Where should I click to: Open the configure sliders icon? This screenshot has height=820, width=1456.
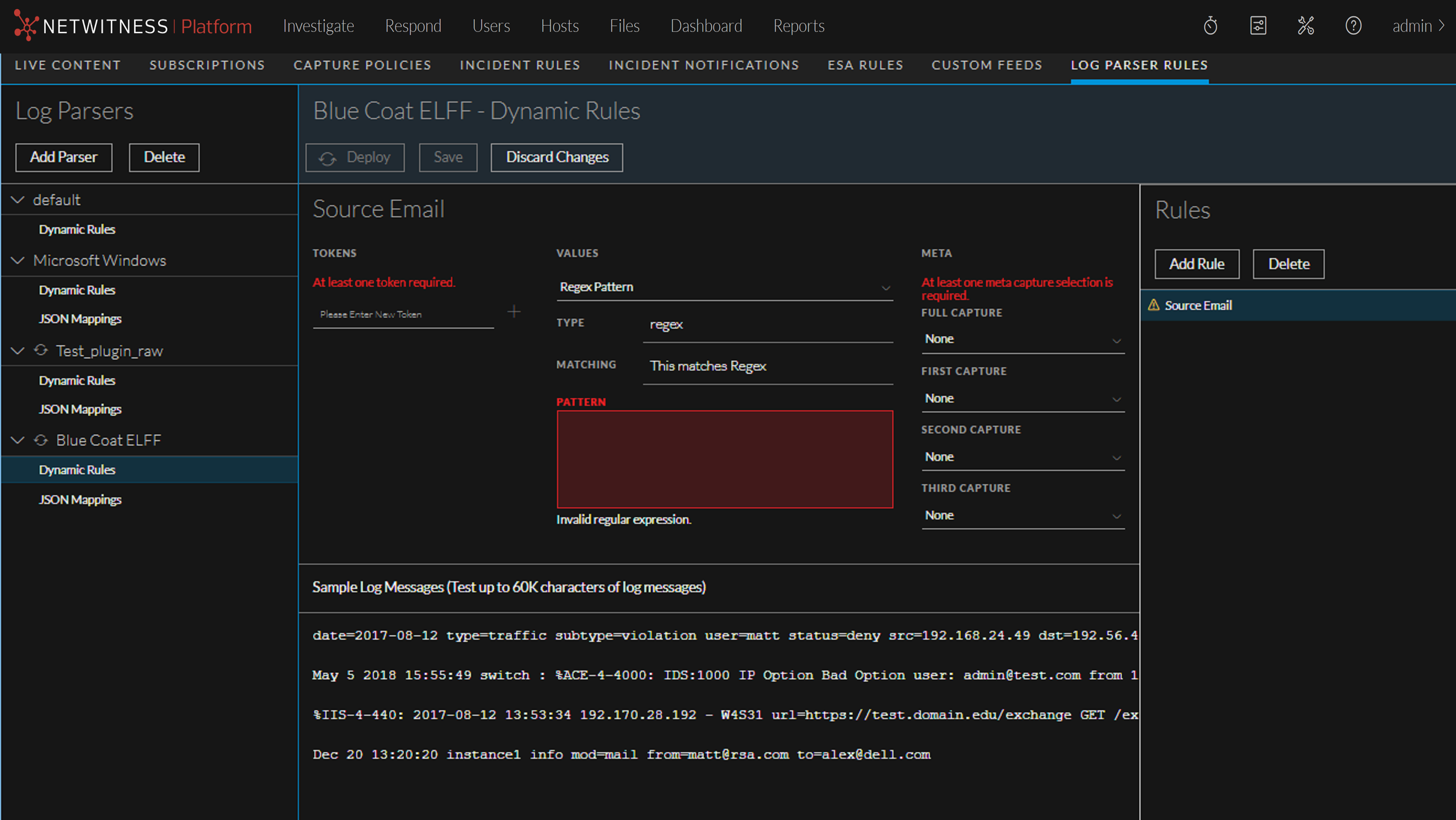tap(1257, 25)
